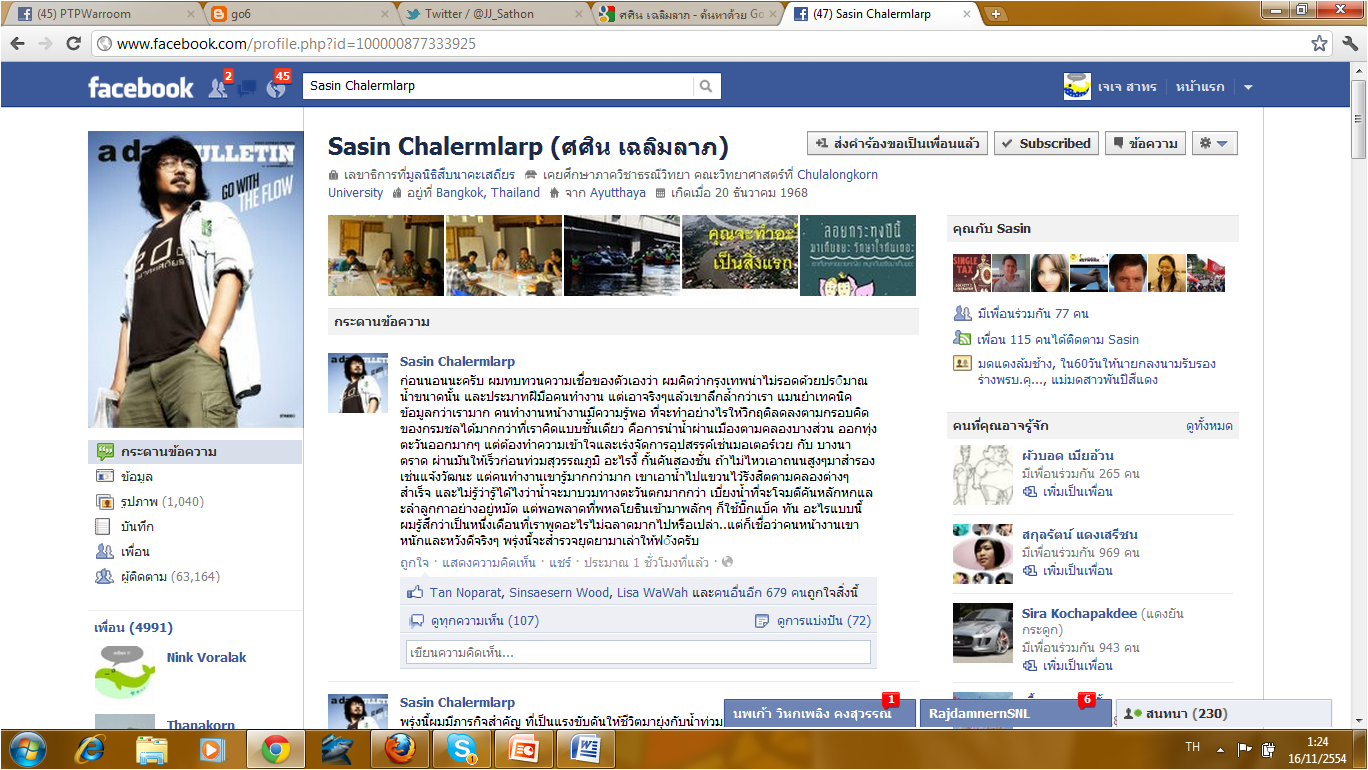Image resolution: width=1368 pixels, height=770 pixels.
Task: Add Sira Kochapakdee as friend
Action: [1077, 665]
